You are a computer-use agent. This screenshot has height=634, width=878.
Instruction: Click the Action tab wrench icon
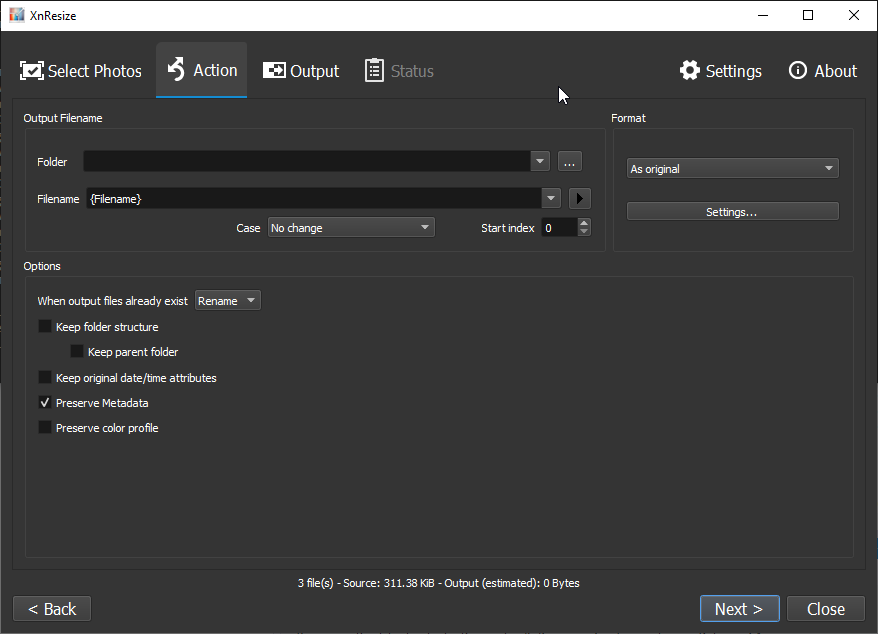tap(175, 70)
